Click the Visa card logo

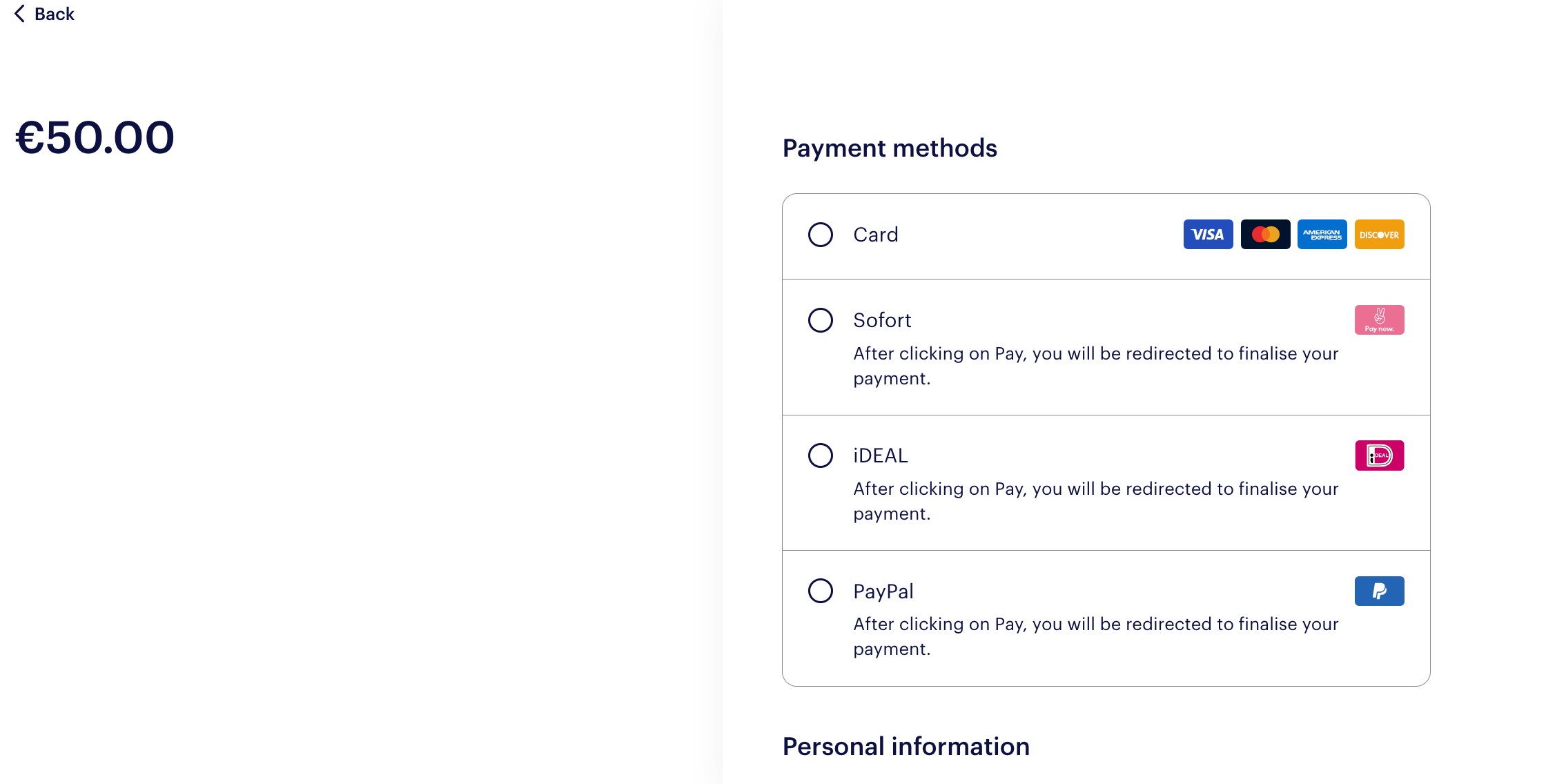pyautogui.click(x=1208, y=235)
